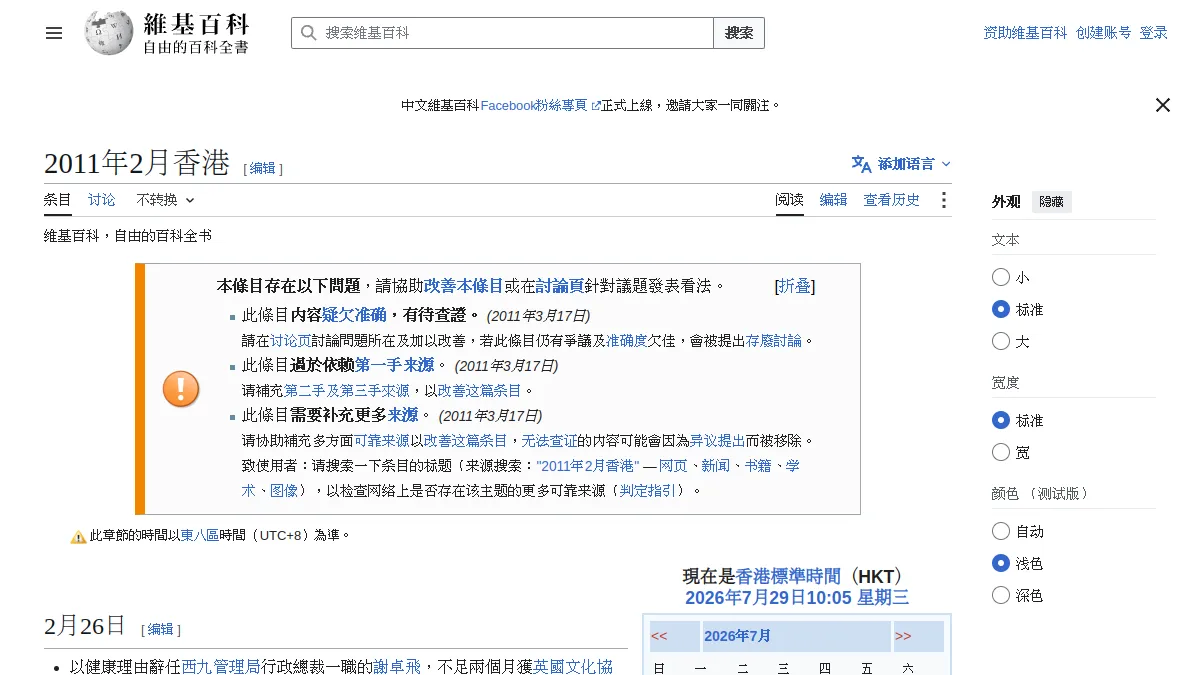Click the 书籍 source search link
Viewport: 1200px width, 675px height.
[757, 466]
